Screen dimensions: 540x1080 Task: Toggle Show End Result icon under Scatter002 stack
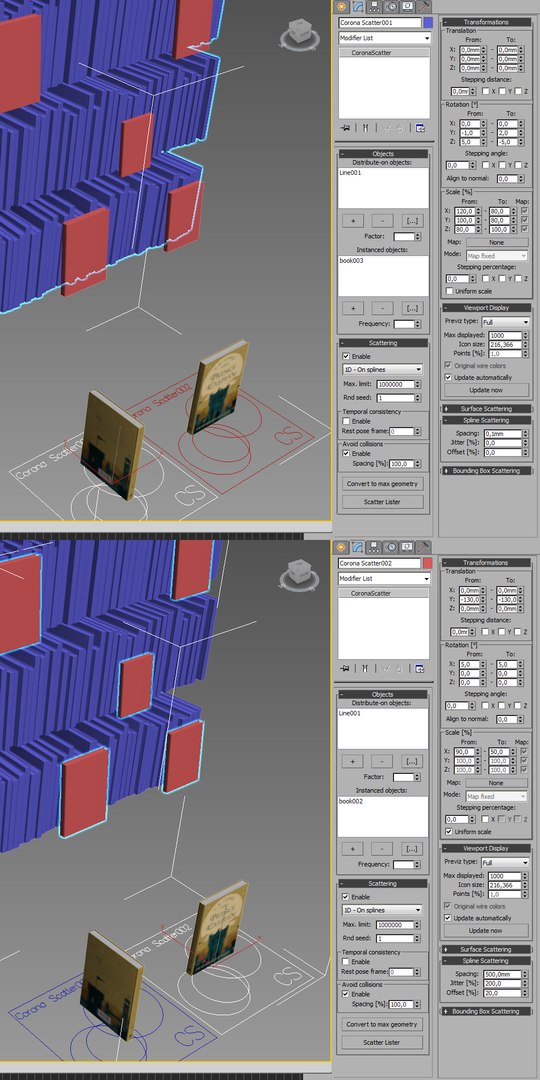pos(366,668)
